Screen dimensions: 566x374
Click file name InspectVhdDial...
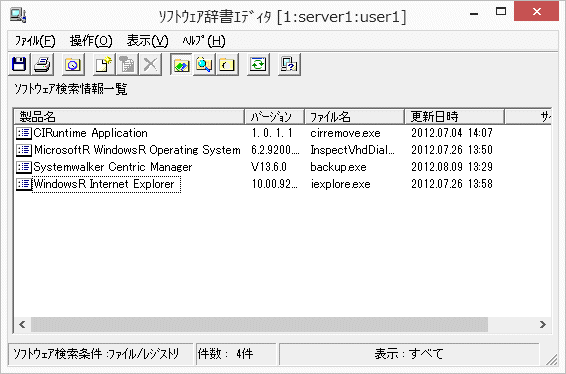pos(352,150)
